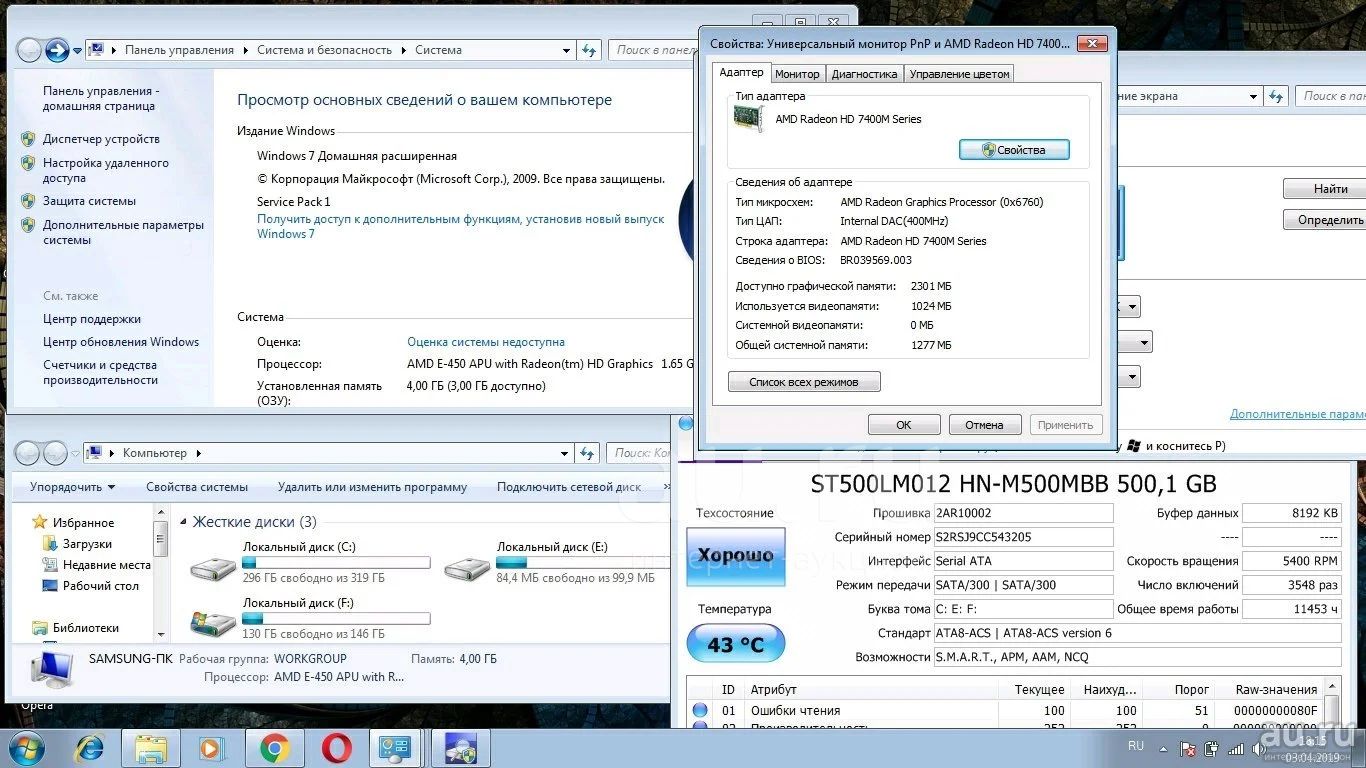Click the 'Хорошо' health status button
The height and width of the screenshot is (768, 1366).
736,556
